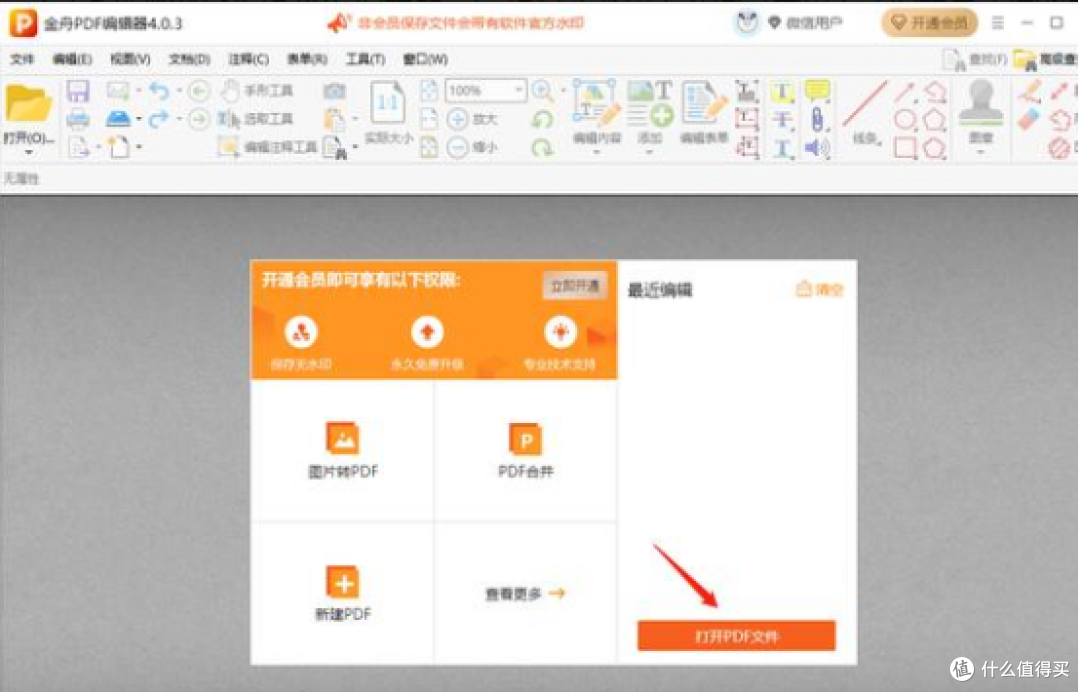The width and height of the screenshot is (1080, 692).
Task: Activate the Edit Annotation tool (编辑注释工具)
Action: (x=267, y=147)
